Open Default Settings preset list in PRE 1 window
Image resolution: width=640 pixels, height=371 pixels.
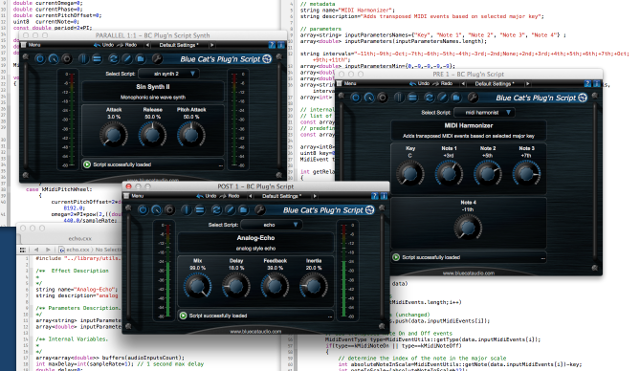pyautogui.click(x=494, y=83)
